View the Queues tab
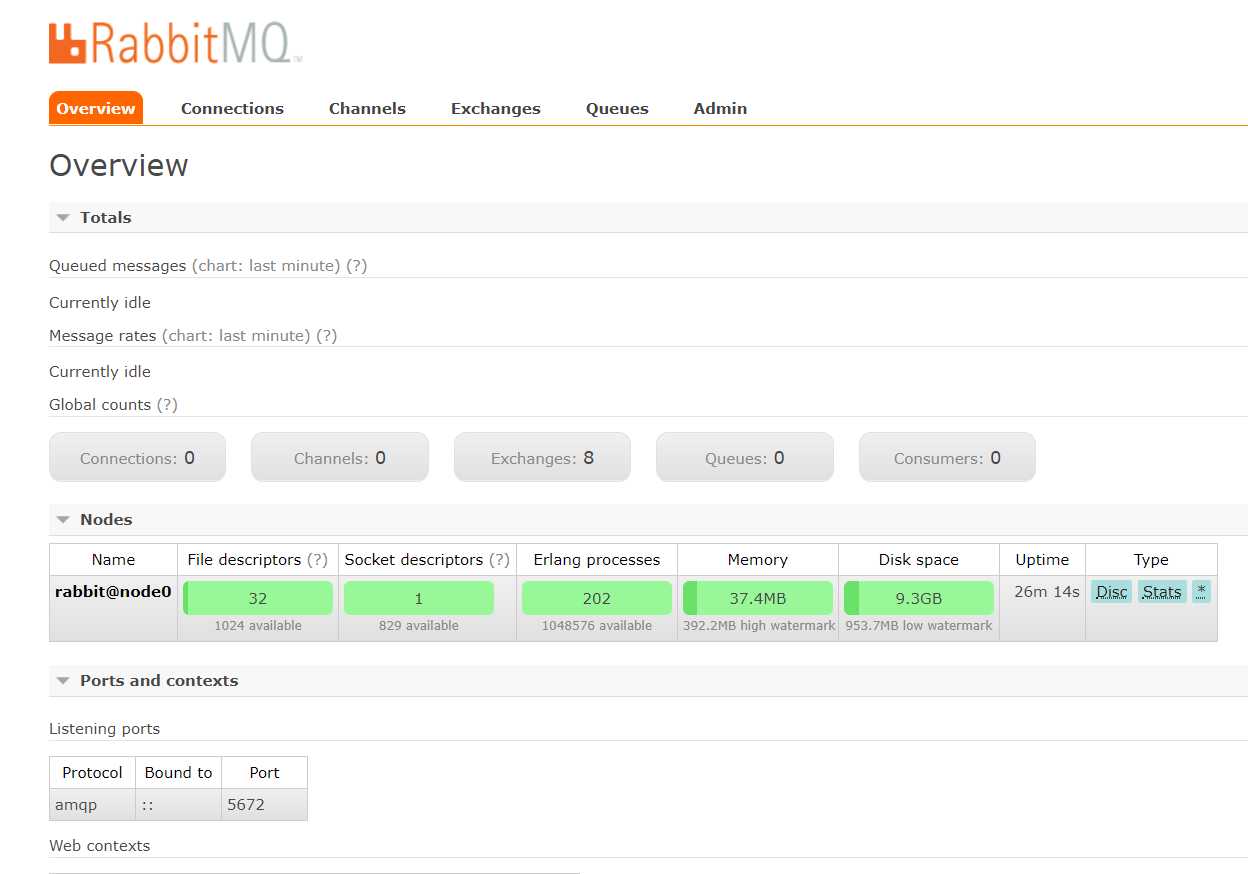 (617, 108)
